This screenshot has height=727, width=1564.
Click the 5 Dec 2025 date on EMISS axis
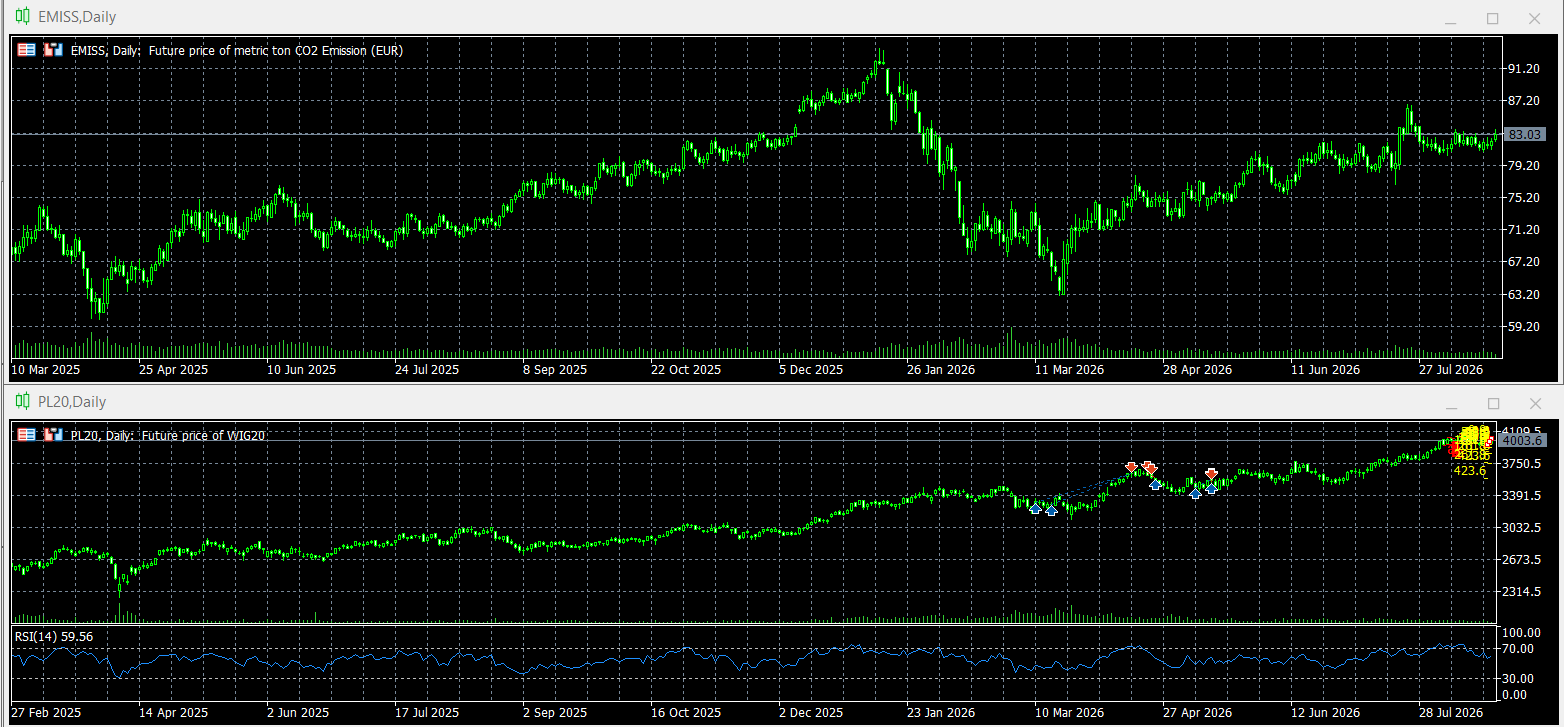(809, 369)
